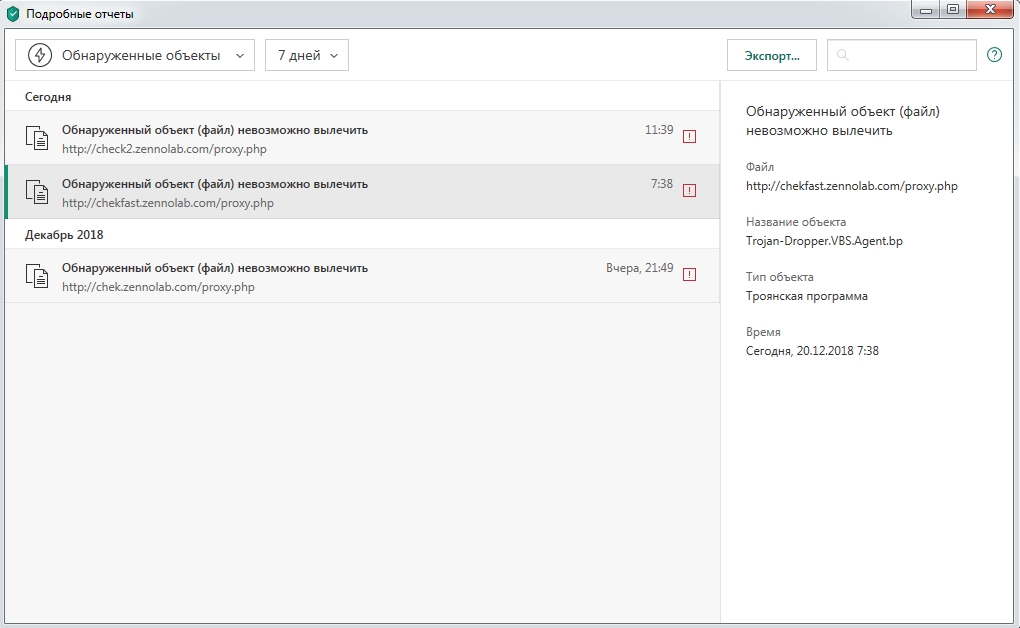Maximize the Подробные отчеты window
Screen dimensions: 1020x628
pos(952,10)
